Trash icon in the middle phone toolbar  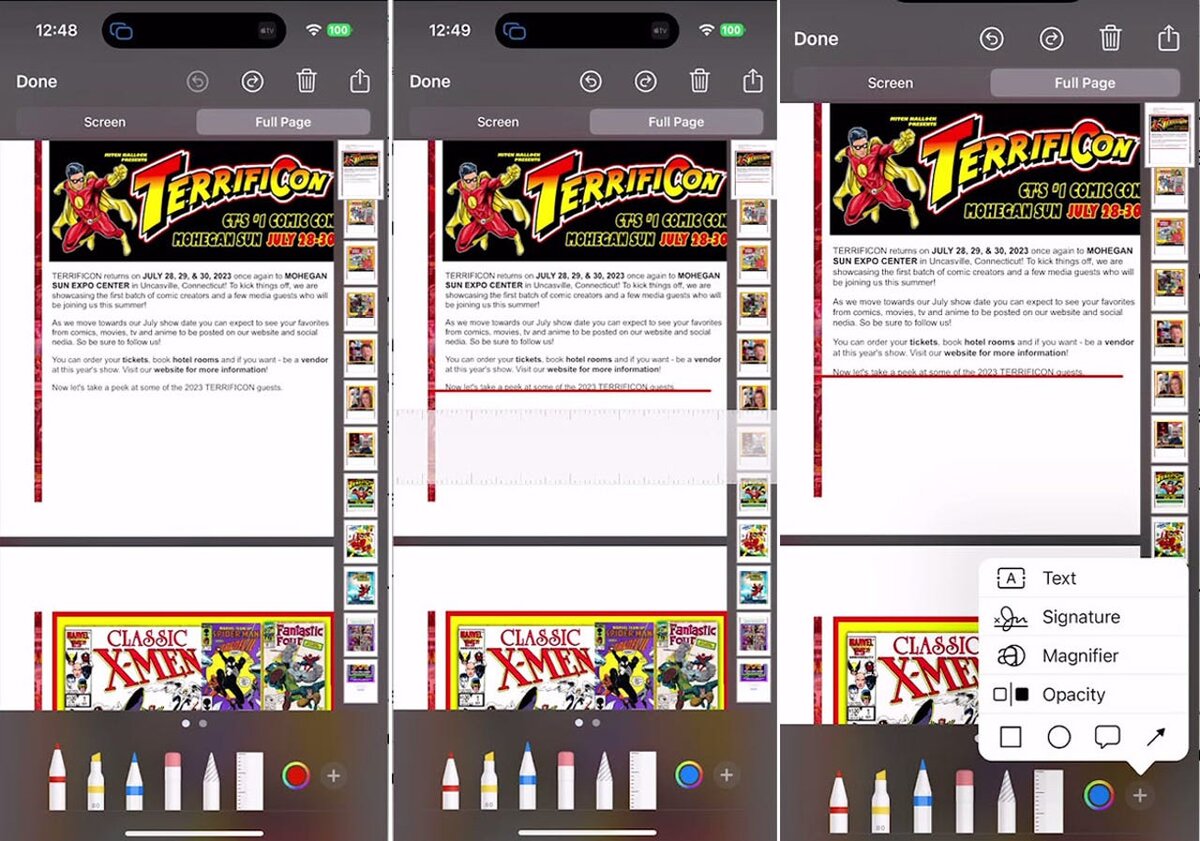[700, 81]
